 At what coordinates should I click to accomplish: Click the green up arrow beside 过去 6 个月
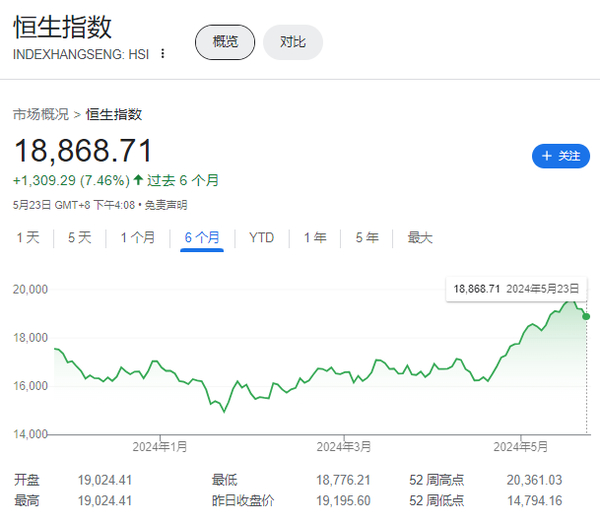point(138,179)
